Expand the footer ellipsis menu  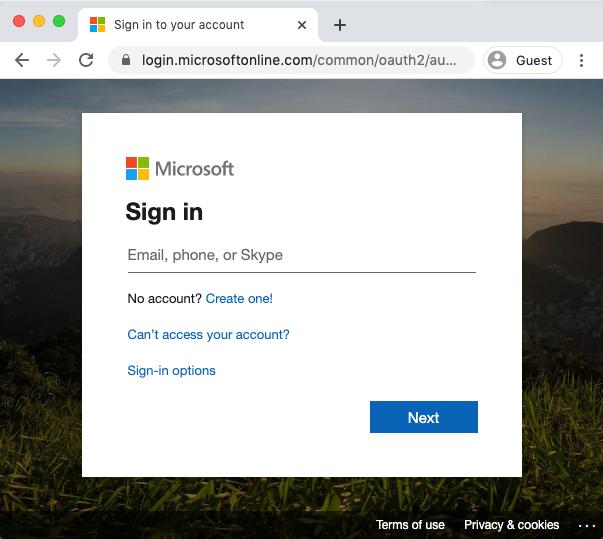point(586,525)
